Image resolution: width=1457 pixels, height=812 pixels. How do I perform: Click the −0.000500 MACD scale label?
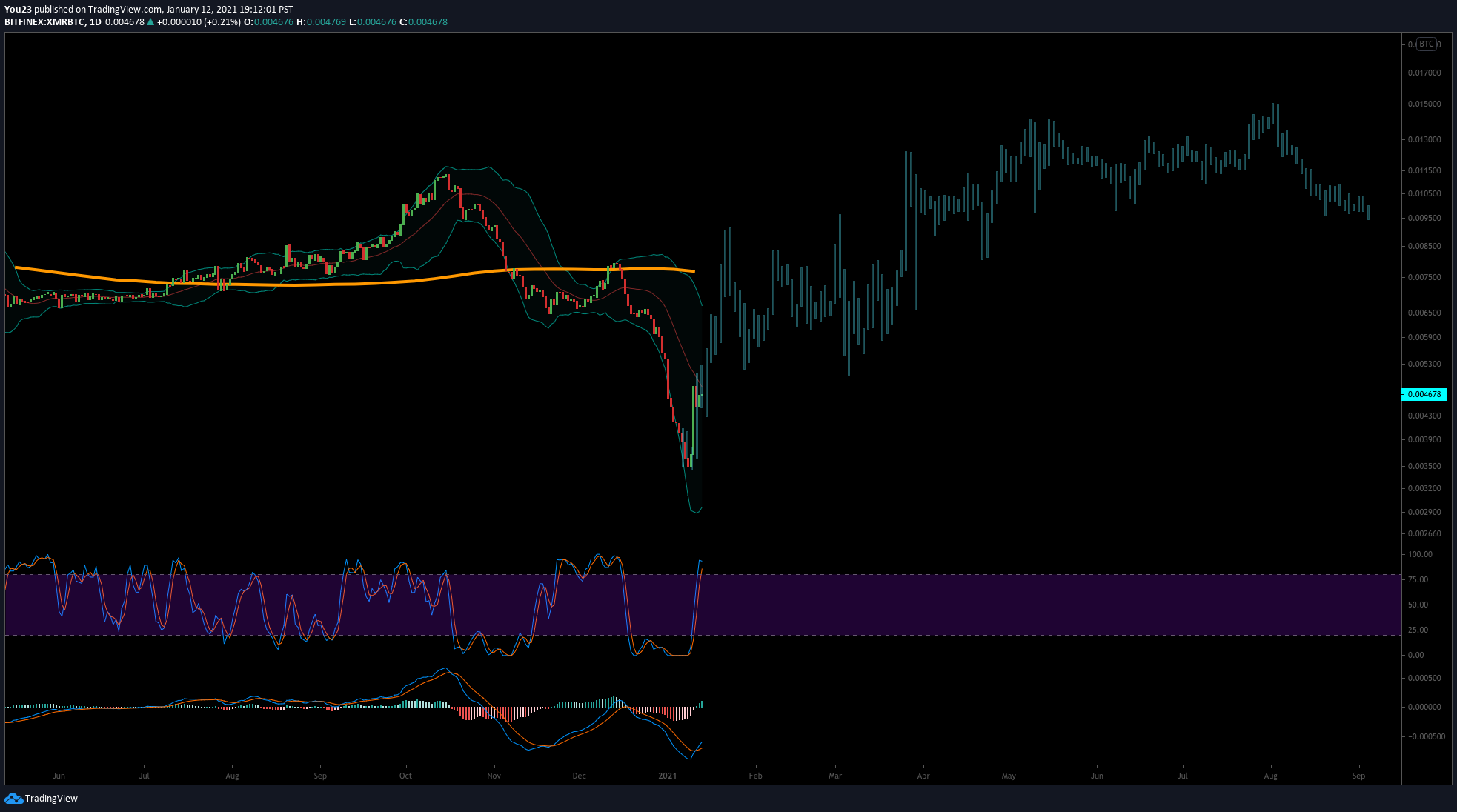(1427, 736)
